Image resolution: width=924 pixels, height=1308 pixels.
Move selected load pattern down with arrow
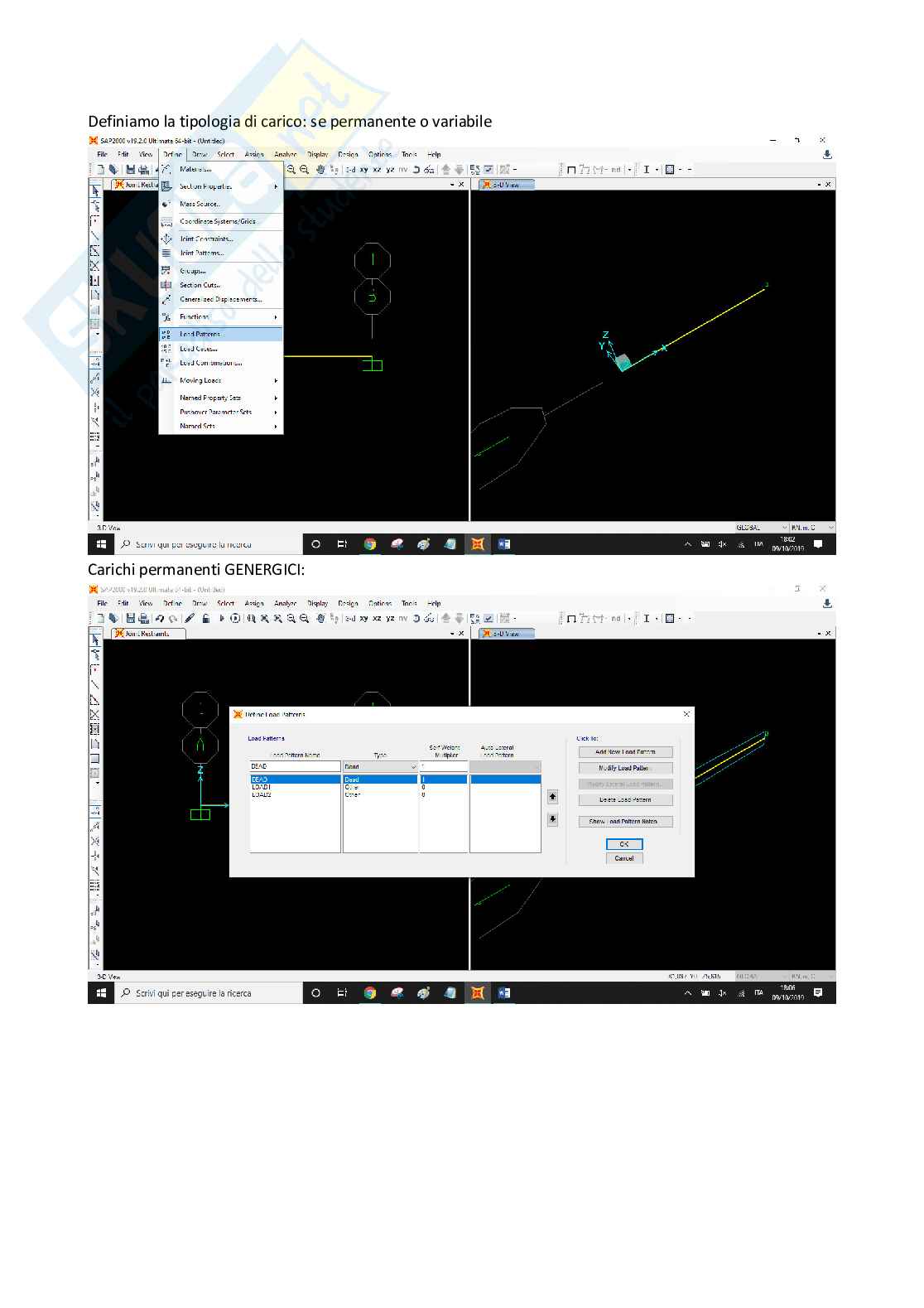click(x=552, y=820)
